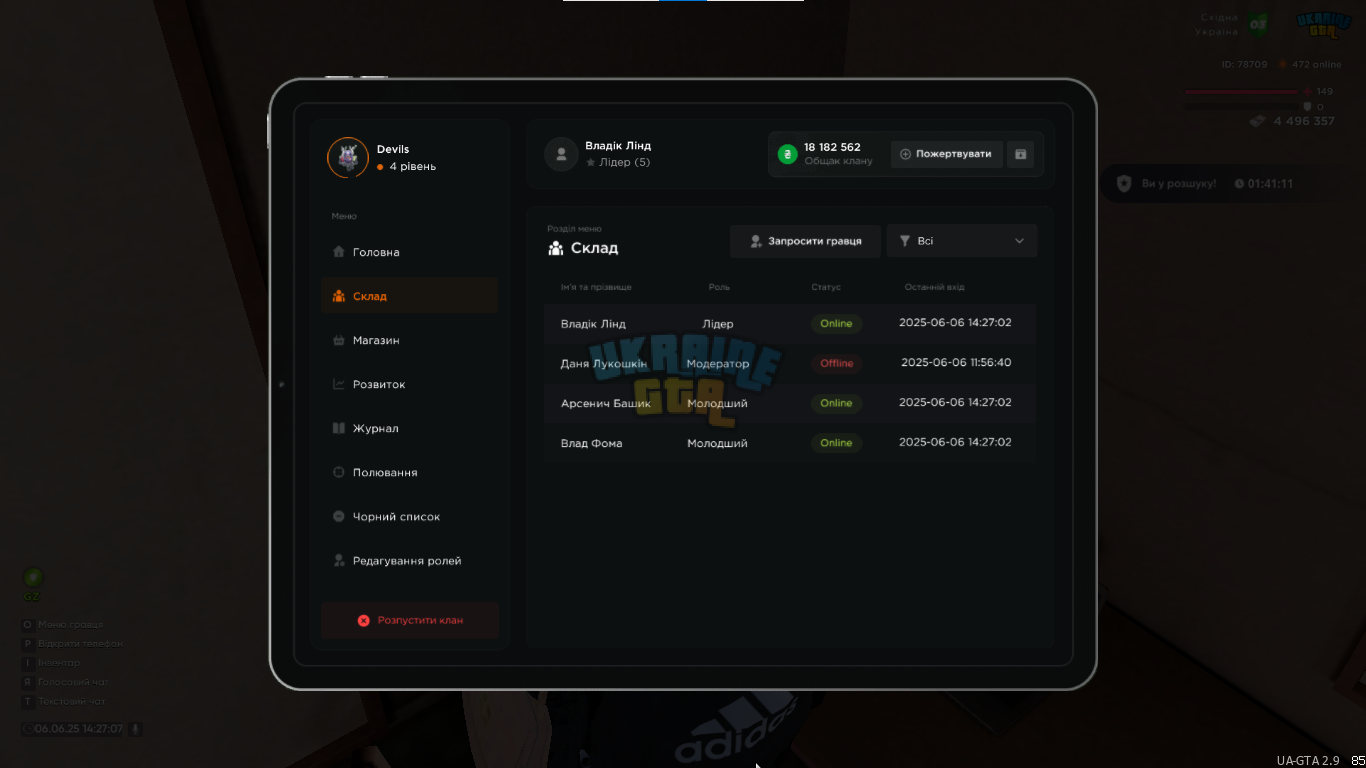Click the wanted shield icon in HUD
This screenshot has width=1366, height=768.
pyautogui.click(x=1124, y=184)
